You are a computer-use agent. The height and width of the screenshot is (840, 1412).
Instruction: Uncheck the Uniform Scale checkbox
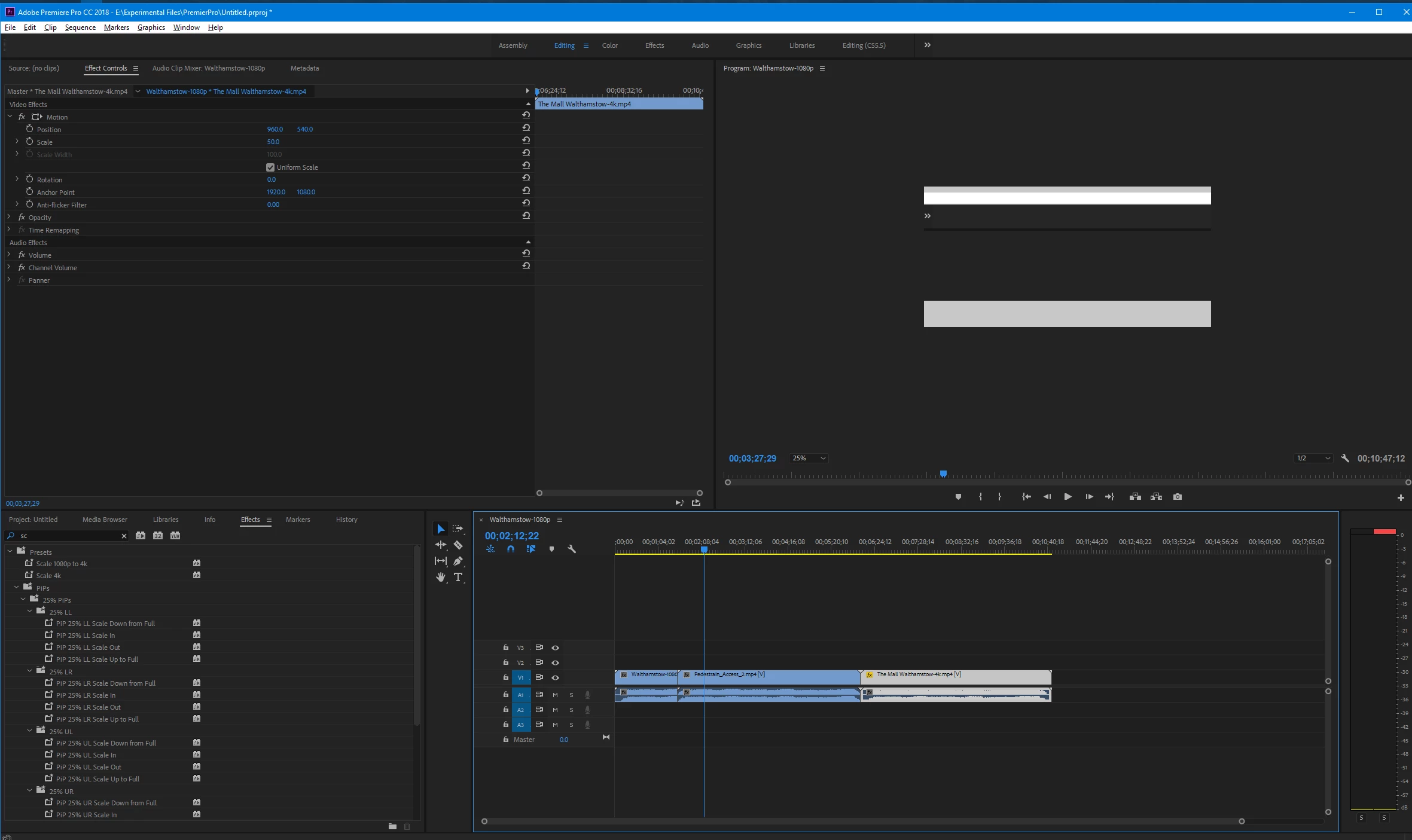[270, 167]
